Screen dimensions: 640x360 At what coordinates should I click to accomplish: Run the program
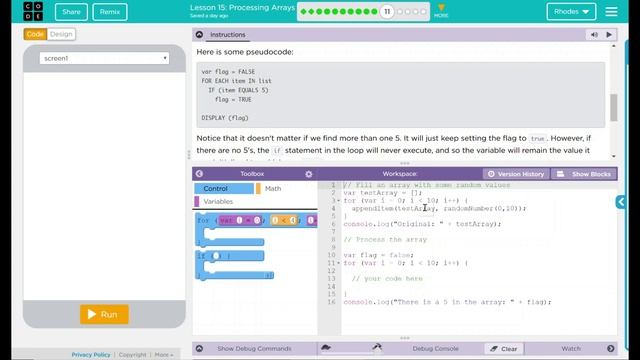(104, 314)
